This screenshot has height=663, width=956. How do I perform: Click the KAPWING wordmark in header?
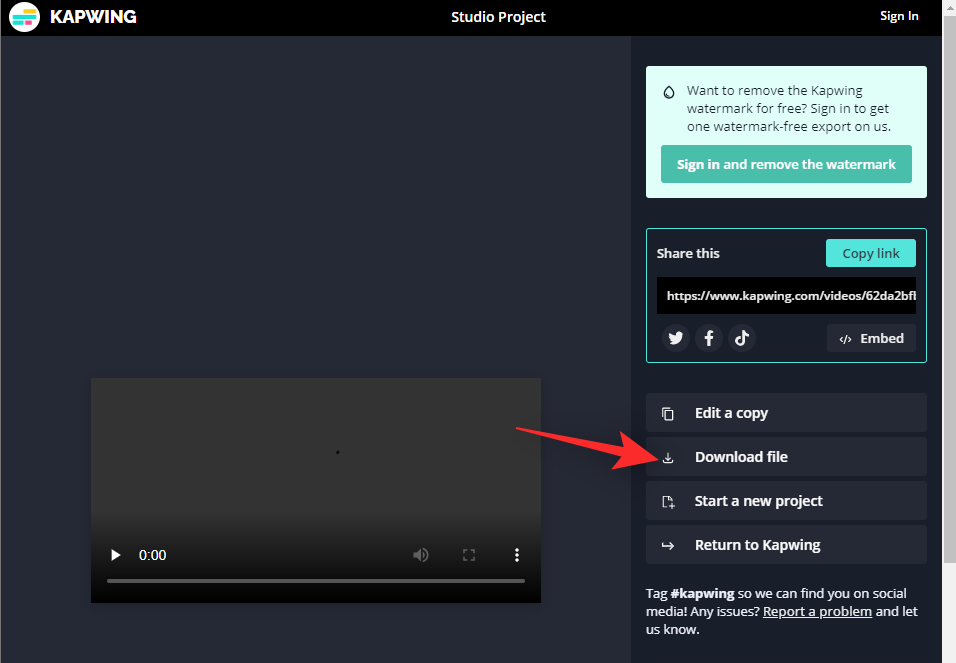93,16
